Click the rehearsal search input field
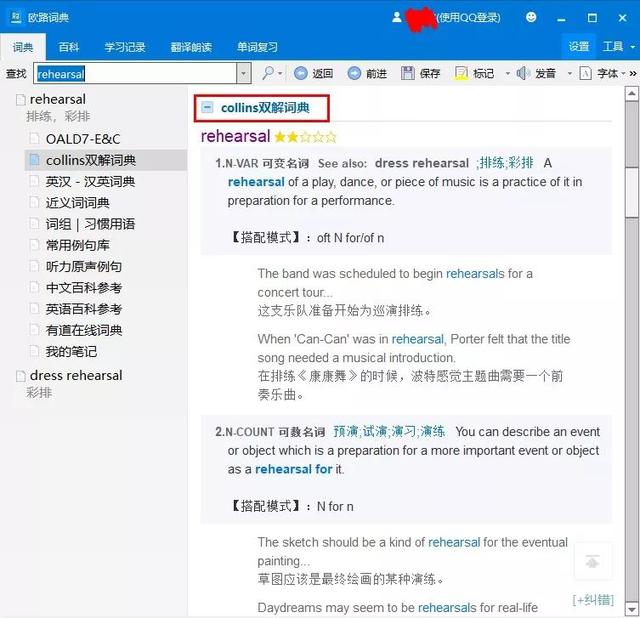 pos(137,74)
